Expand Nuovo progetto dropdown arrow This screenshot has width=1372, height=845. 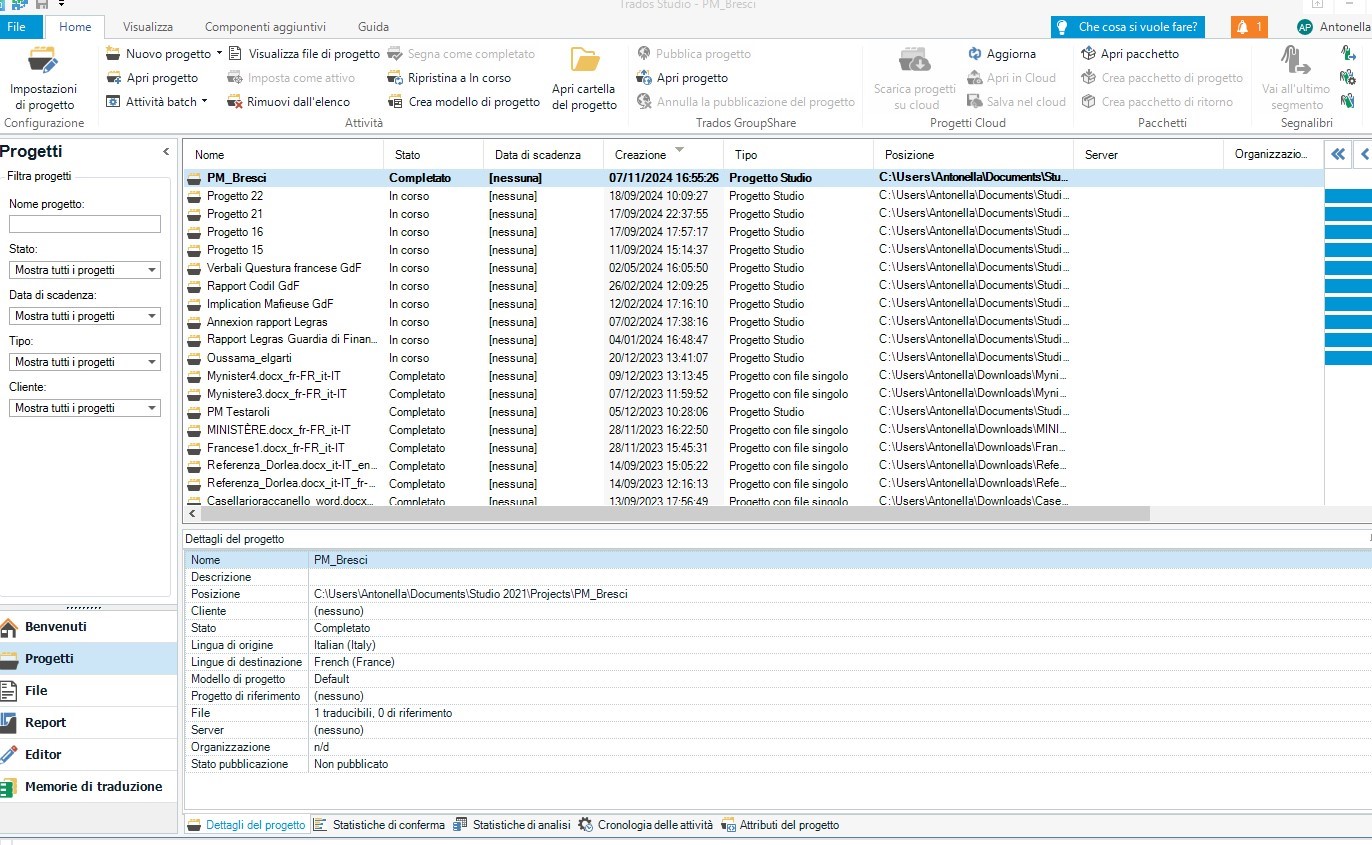[218, 54]
